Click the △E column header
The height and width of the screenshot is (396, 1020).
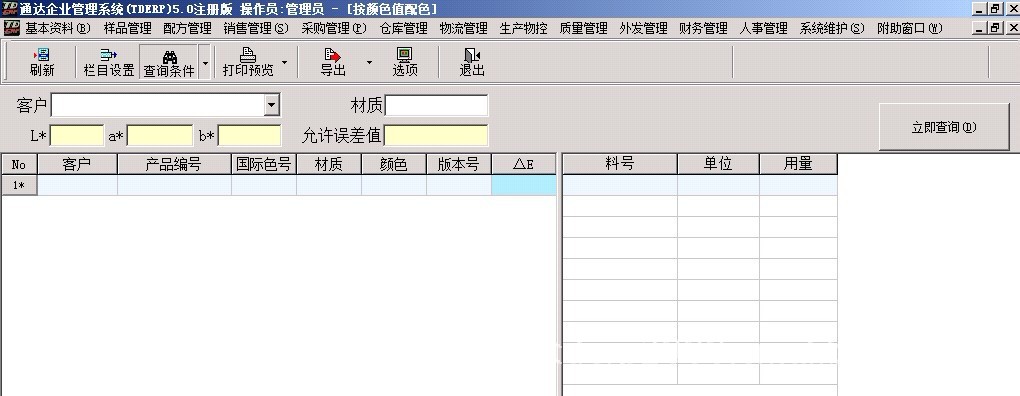pyautogui.click(x=524, y=165)
